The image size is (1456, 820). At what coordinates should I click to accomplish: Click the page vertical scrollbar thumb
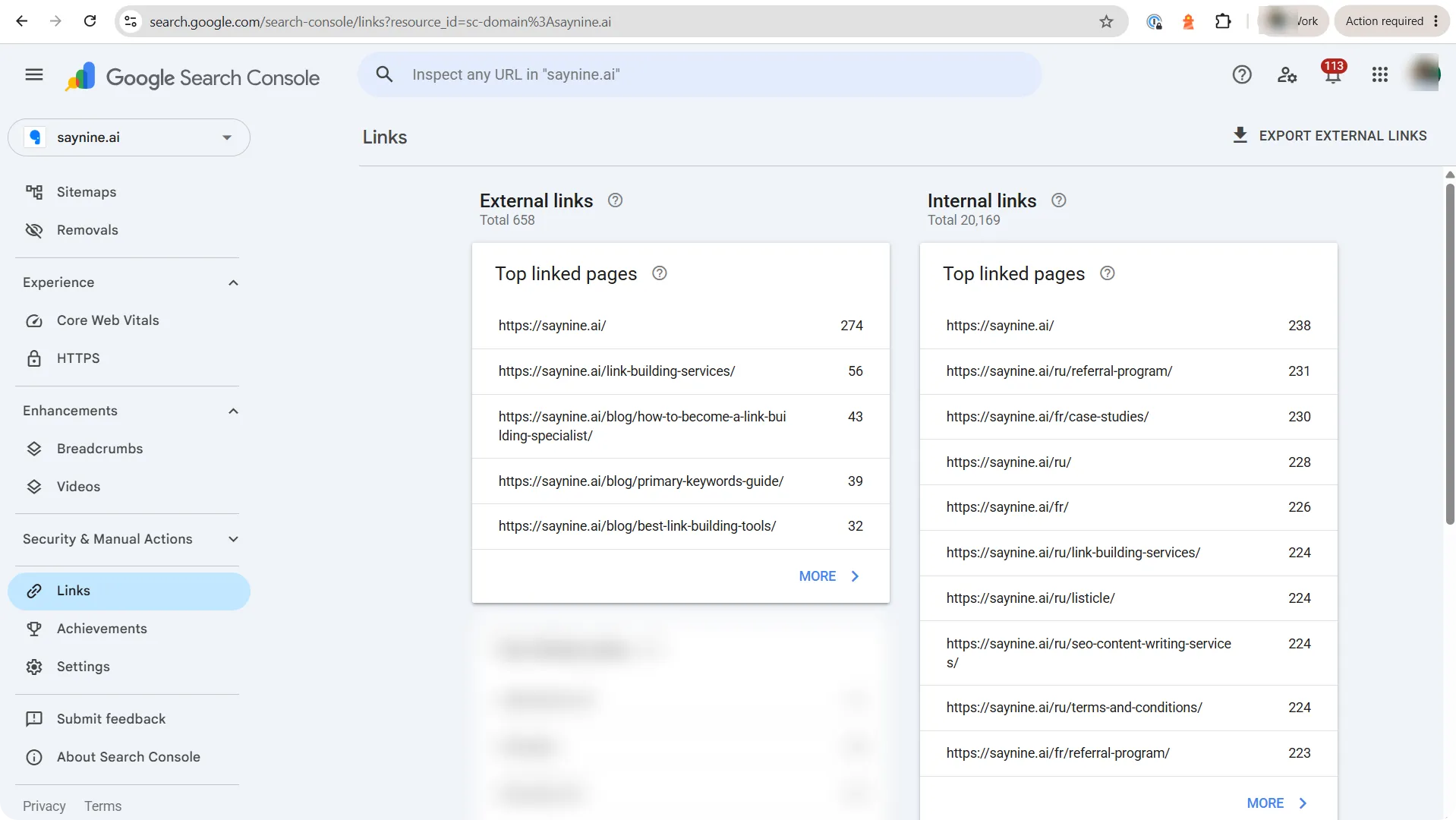click(x=1450, y=353)
